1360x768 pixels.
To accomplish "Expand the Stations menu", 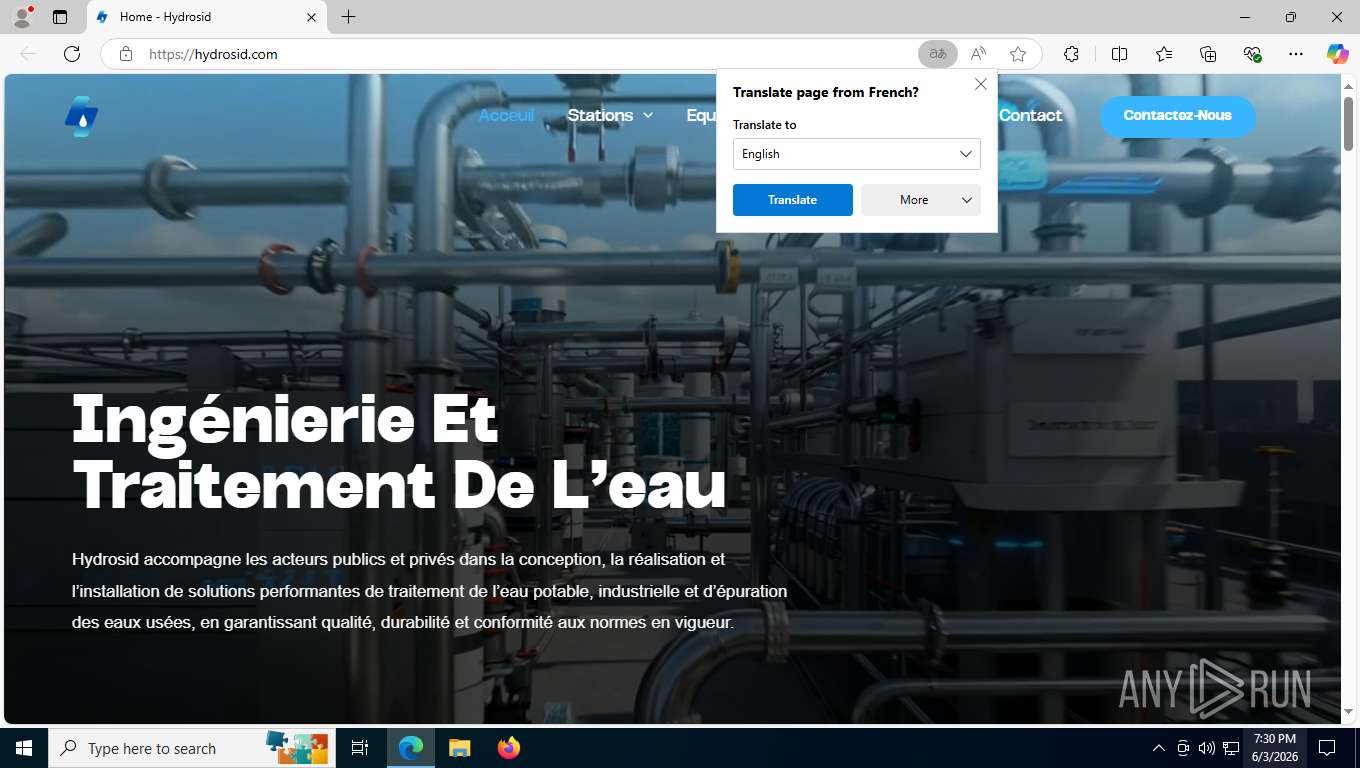I will coord(610,115).
